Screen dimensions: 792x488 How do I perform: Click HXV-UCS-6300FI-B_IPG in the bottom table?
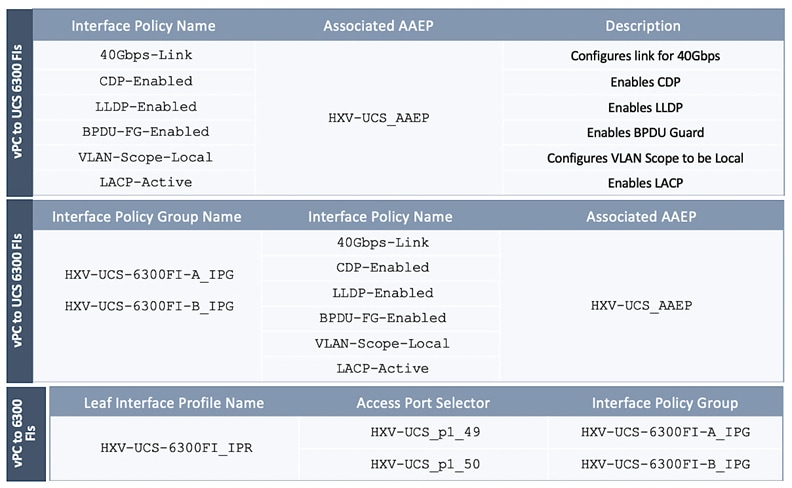[665, 464]
